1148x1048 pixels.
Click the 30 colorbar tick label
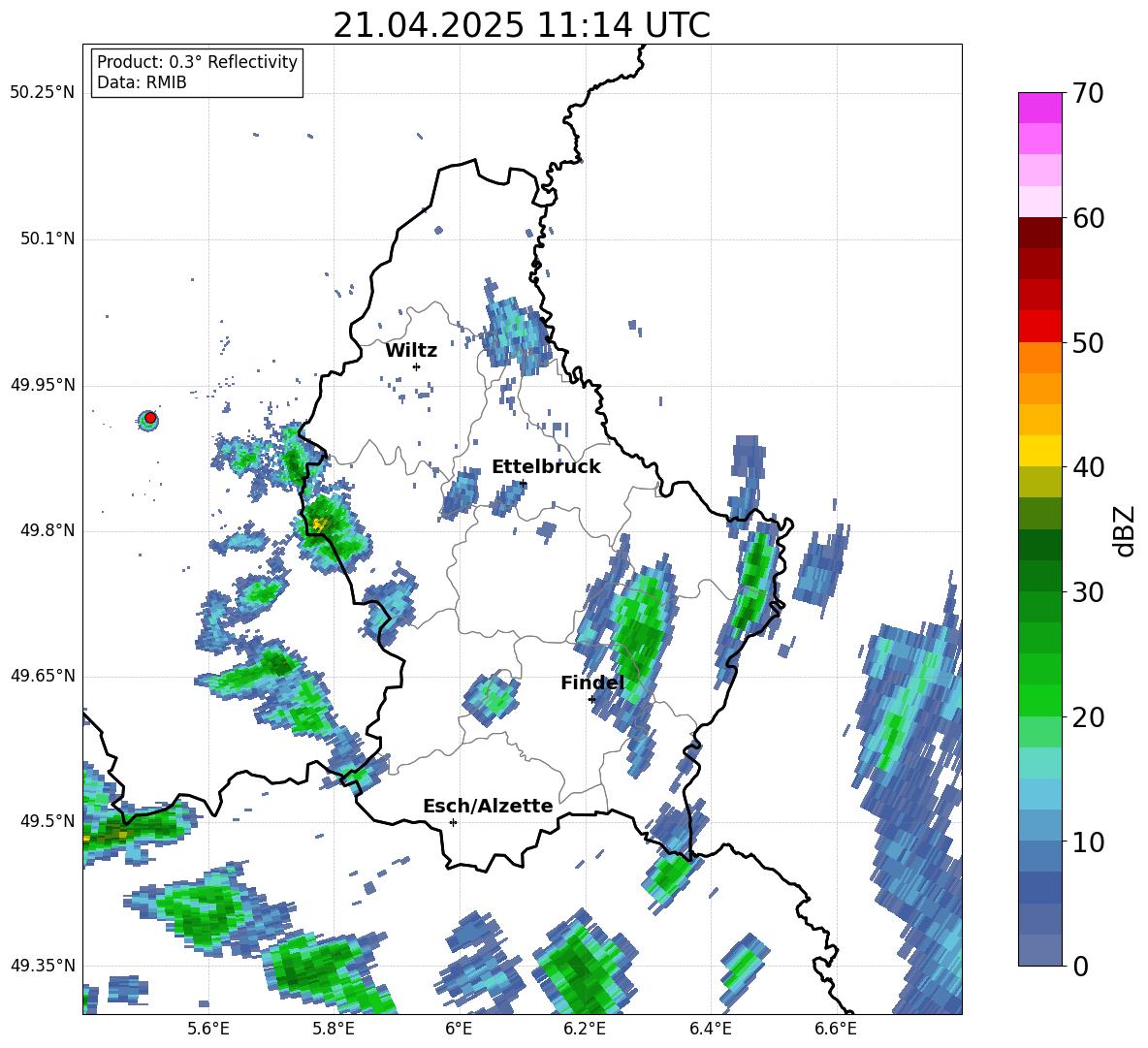click(1088, 592)
